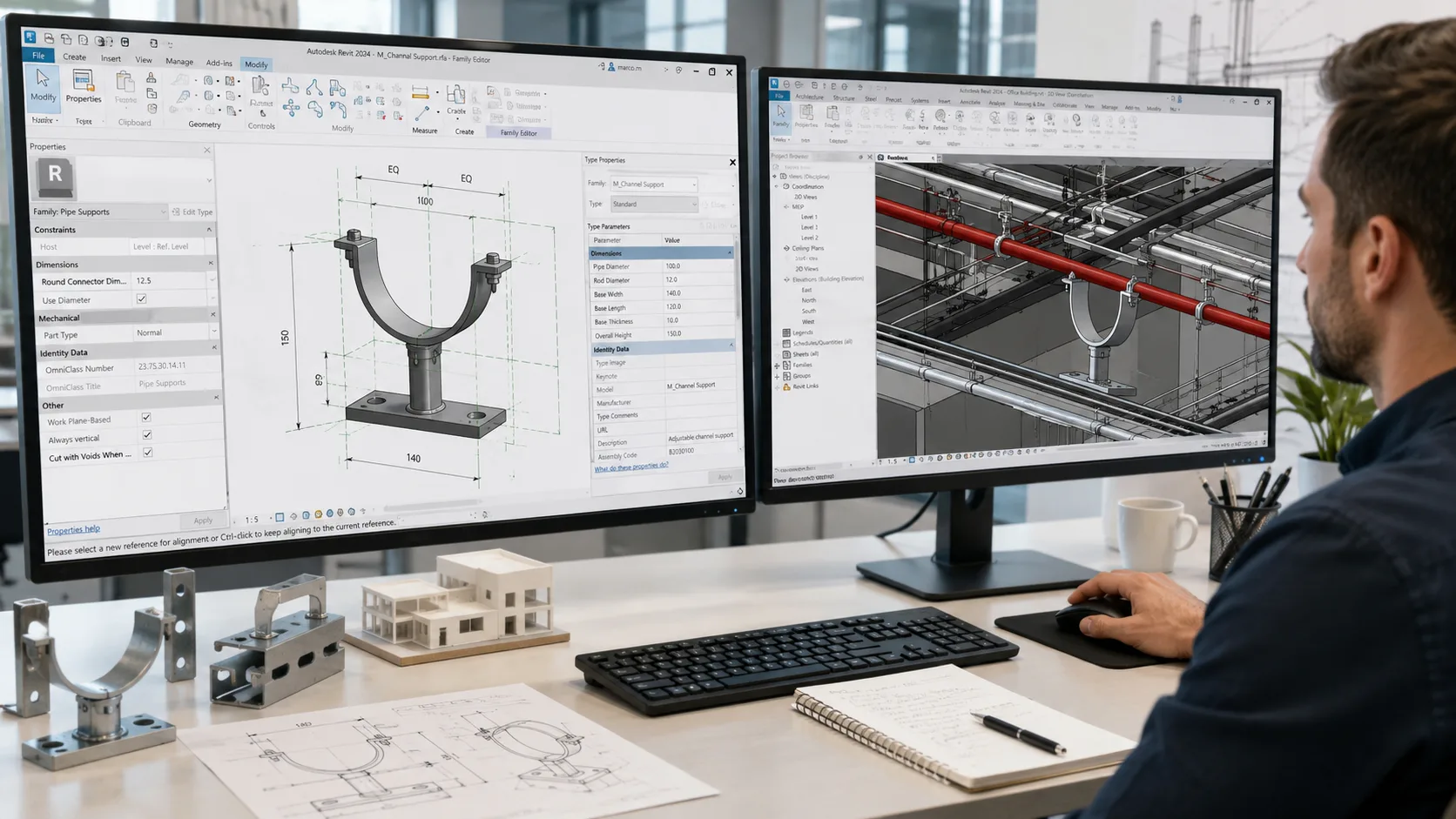Click the large R family thumbnail in Properties
Viewport: 1456px width, 819px height.
(54, 177)
